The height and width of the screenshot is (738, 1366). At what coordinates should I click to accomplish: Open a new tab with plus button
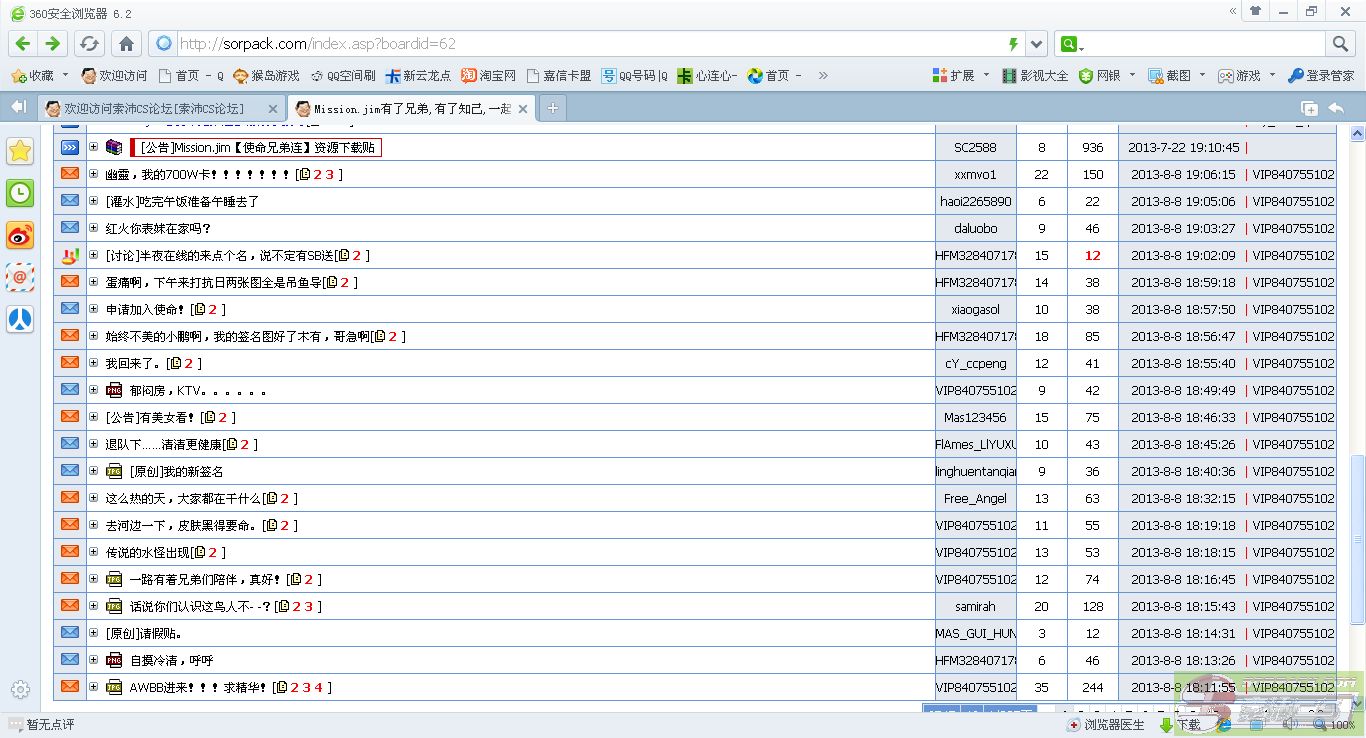(x=551, y=108)
